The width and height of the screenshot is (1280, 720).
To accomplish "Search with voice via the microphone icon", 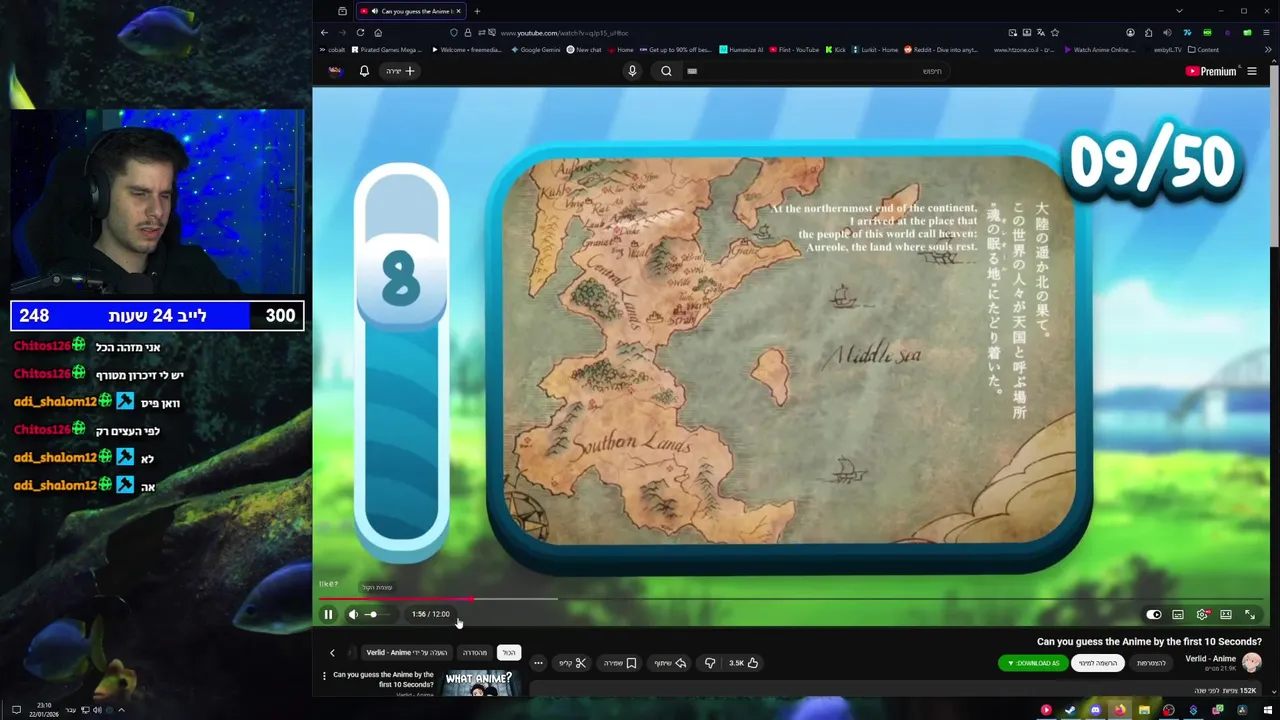I will (632, 71).
